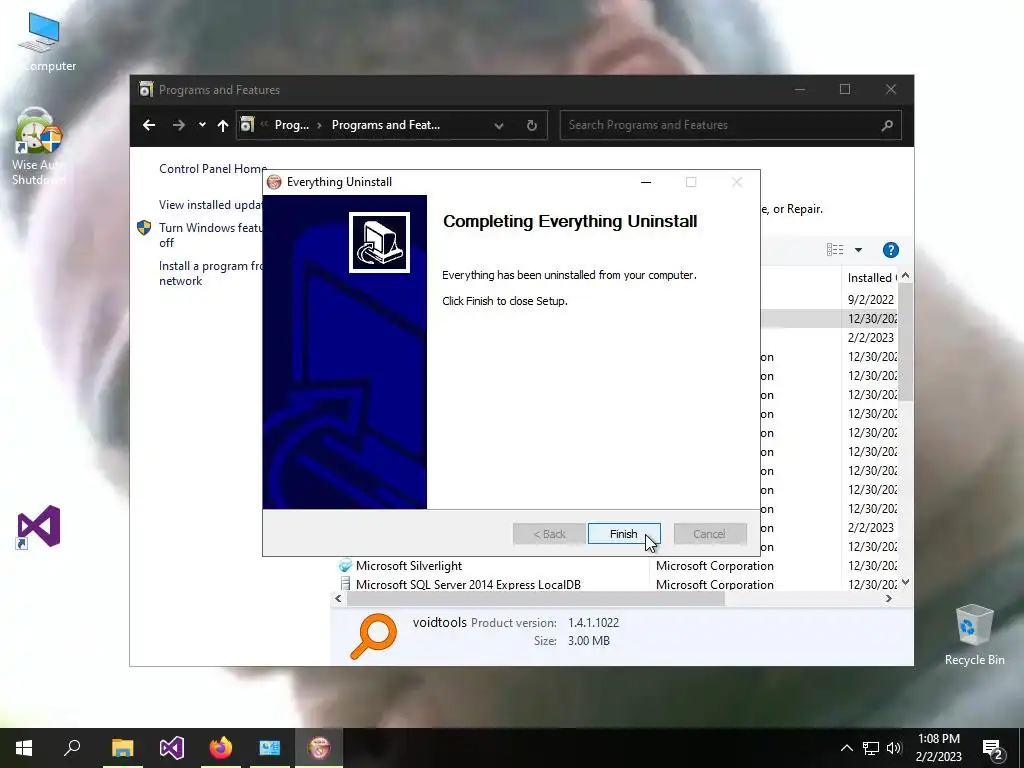Image resolution: width=1024 pixels, height=768 pixels.
Task: Click the 9/2/2022 installed date cell
Action: (871, 299)
